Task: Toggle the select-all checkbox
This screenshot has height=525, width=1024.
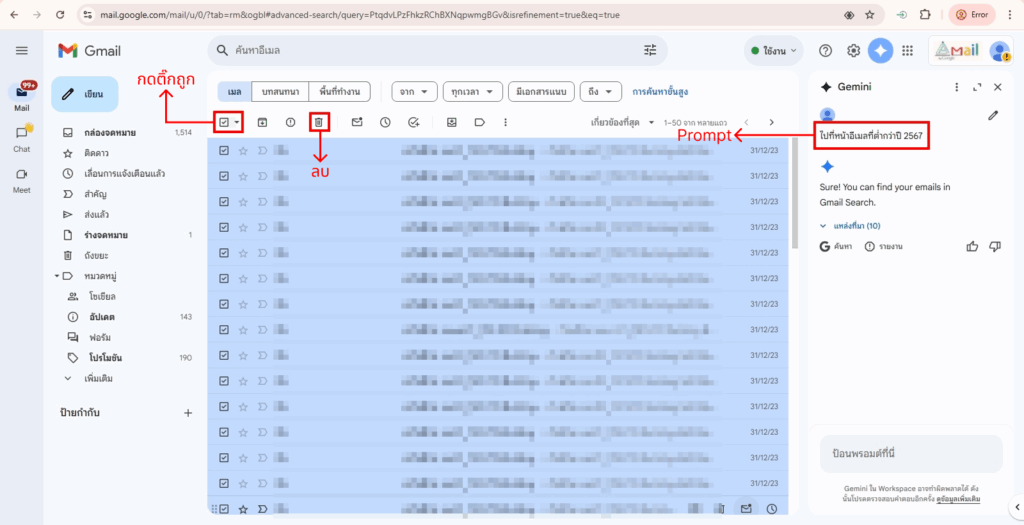Action: click(x=224, y=122)
